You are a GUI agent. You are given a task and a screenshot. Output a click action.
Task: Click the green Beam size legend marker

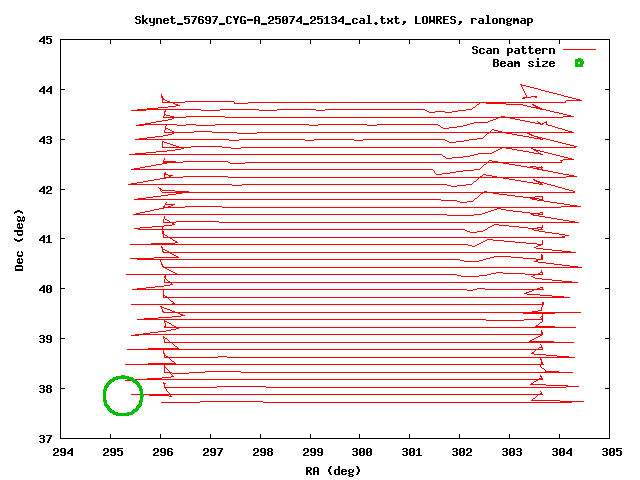tap(579, 63)
